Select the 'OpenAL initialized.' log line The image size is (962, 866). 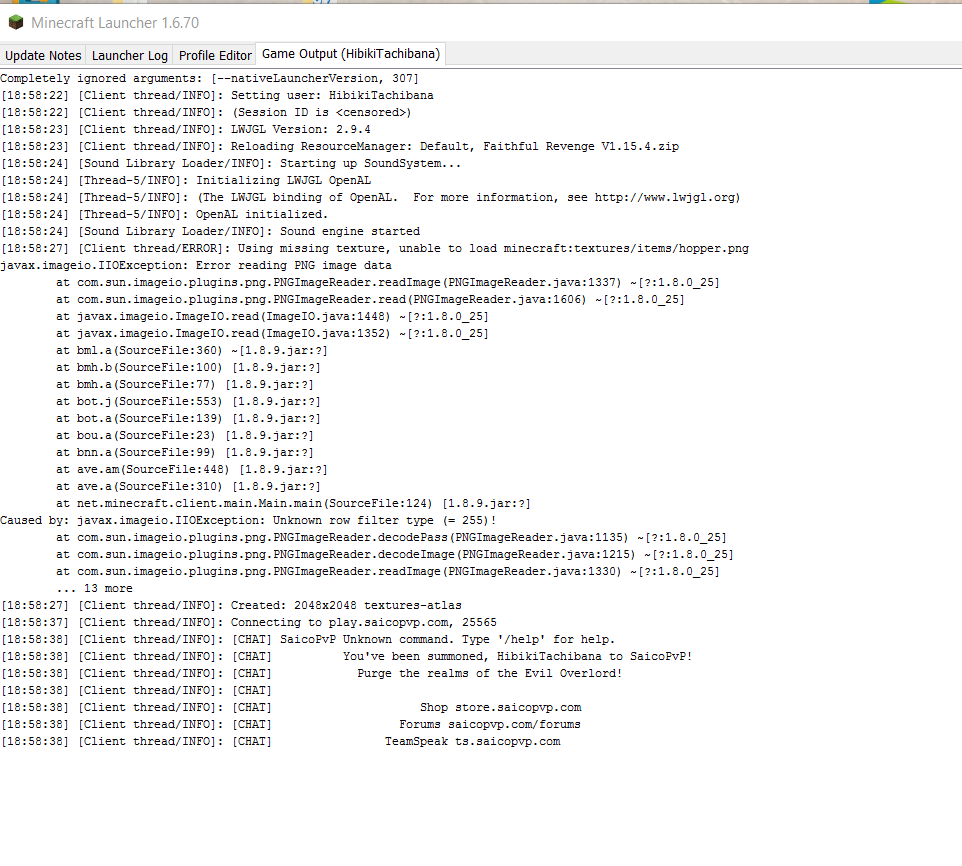[164, 215]
